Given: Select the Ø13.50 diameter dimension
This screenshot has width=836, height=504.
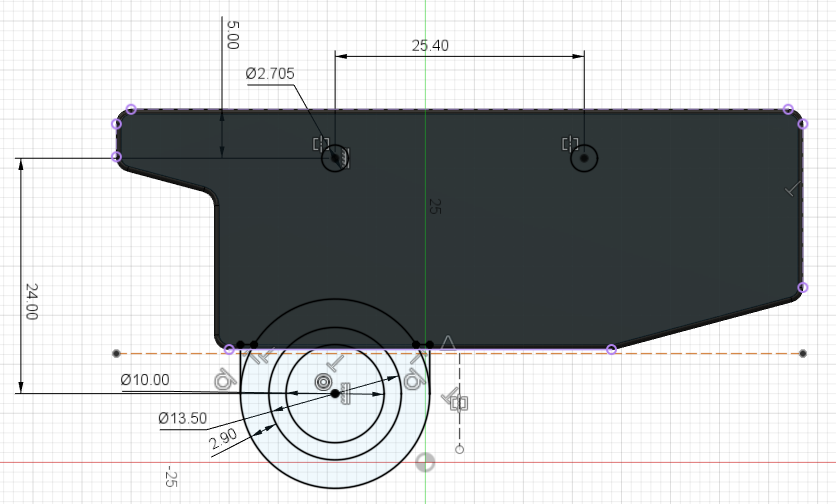Looking at the screenshot, I should [x=183, y=418].
